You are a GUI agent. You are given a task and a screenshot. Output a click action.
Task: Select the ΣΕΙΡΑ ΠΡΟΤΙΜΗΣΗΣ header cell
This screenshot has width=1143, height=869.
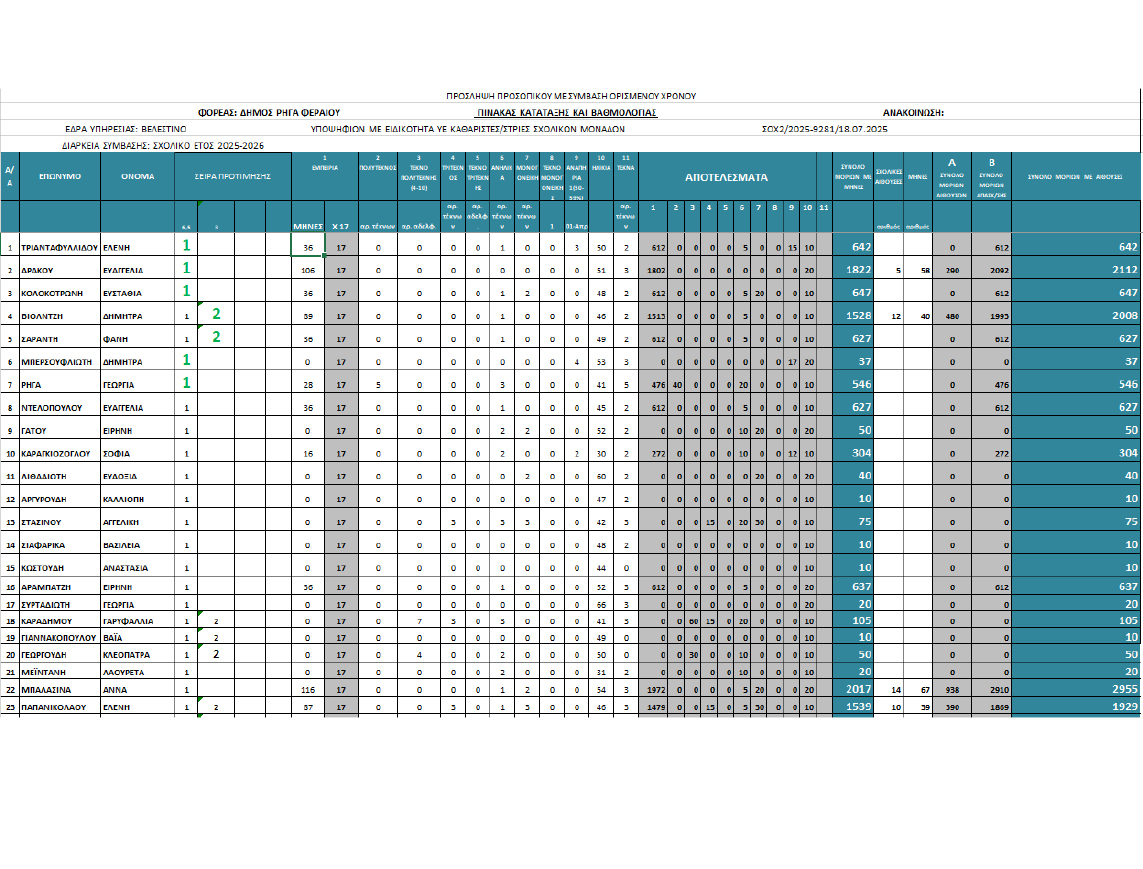pos(231,176)
